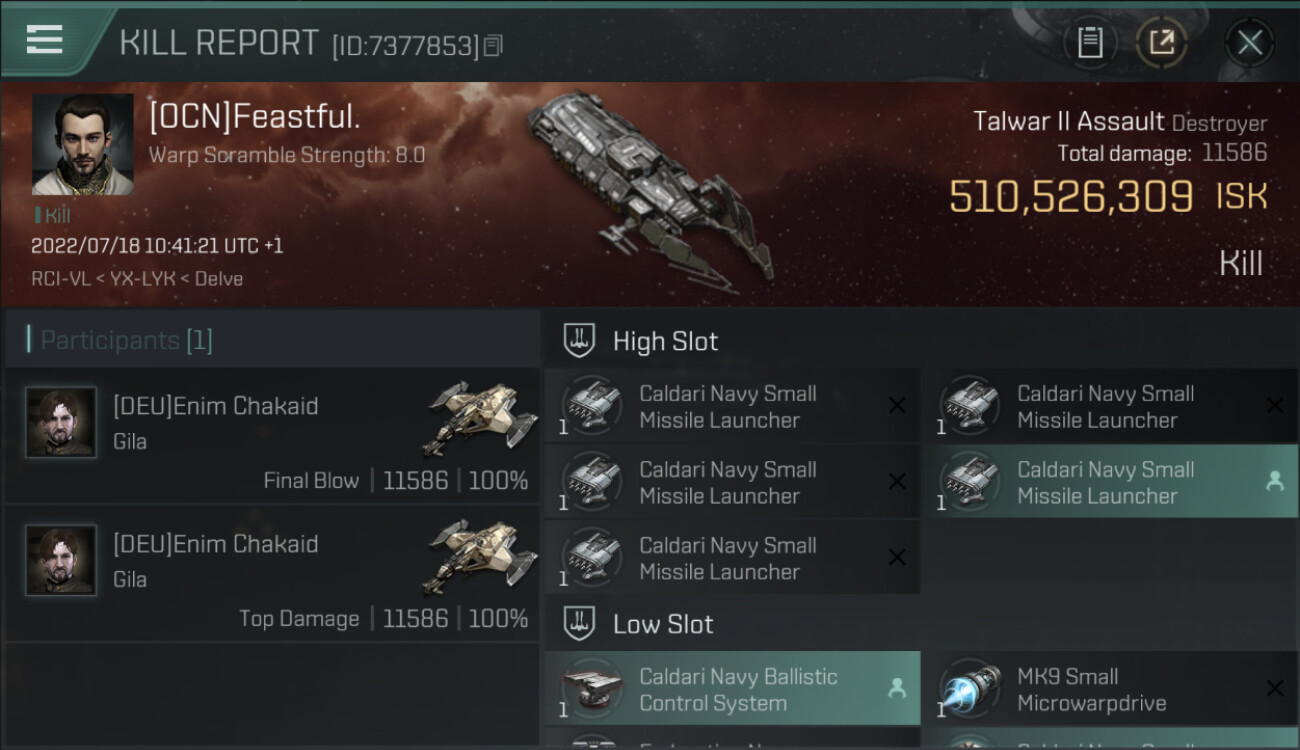Click the share kill report icon
This screenshot has width=1300, height=750.
1161,43
